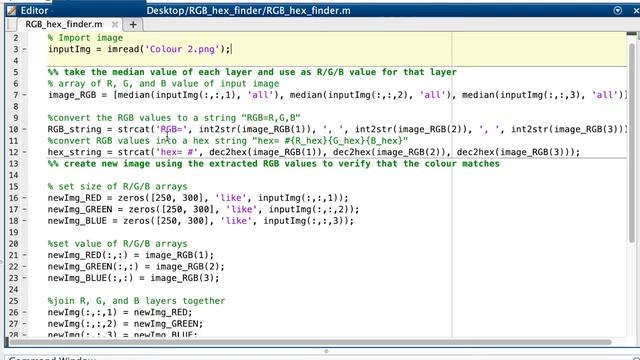The image size is (640, 360).
Task: Click the vertical scrollbar in the editor
Action: click(x=631, y=143)
